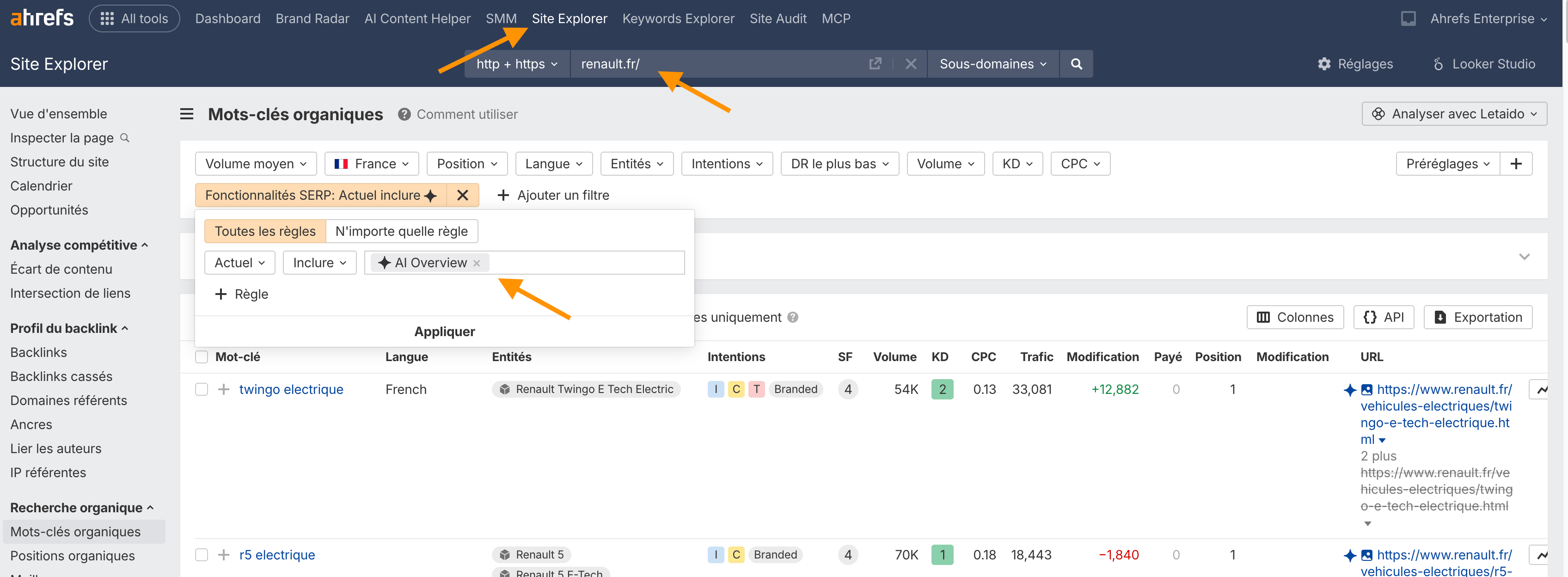Click the Looker Studio icon
The width and height of the screenshot is (1568, 577).
1438,64
